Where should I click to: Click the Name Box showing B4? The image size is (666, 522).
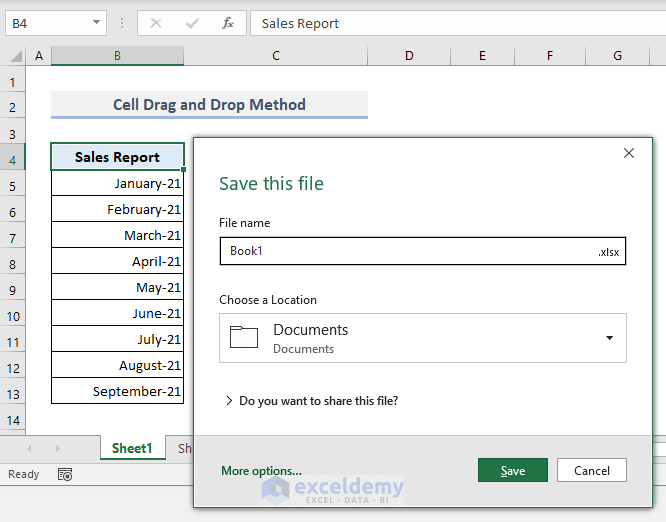(x=56, y=23)
